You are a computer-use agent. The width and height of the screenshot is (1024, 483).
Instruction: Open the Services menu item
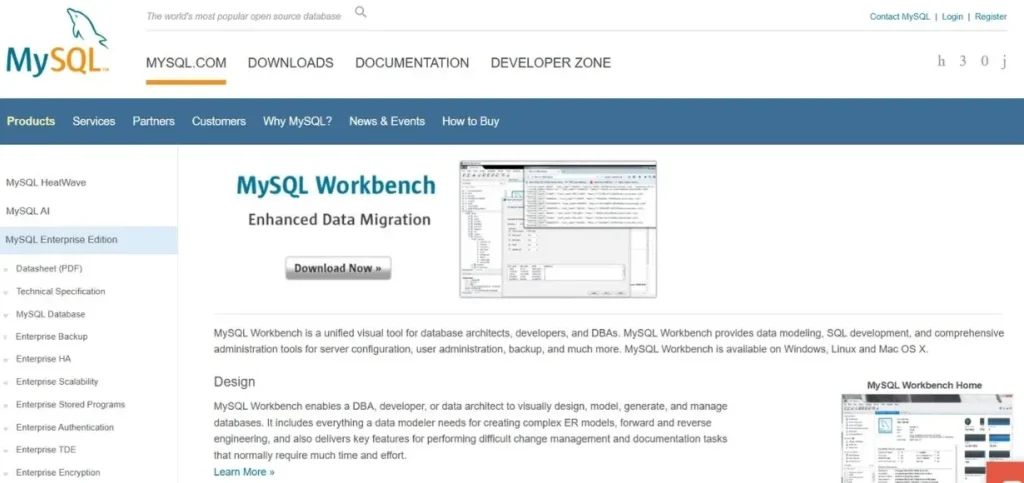pos(93,121)
